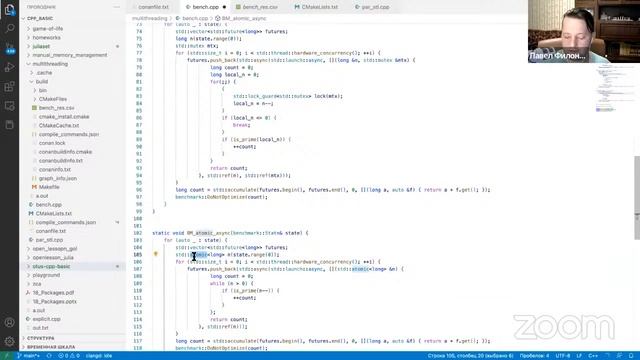Viewport: 640px width, 360px height.
Task: Click line number 102 in the gutter
Action: 138,233
